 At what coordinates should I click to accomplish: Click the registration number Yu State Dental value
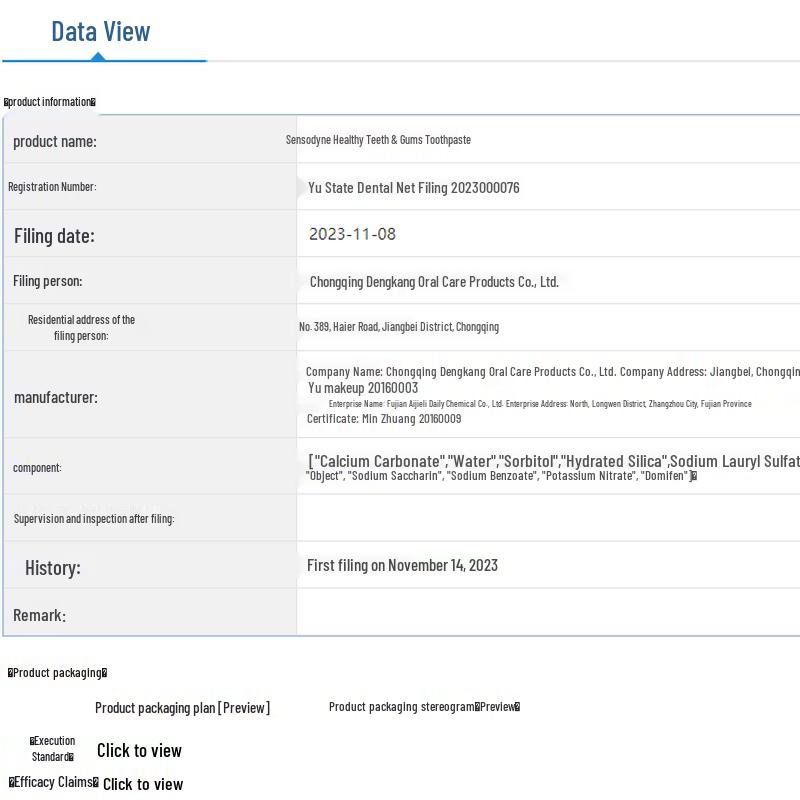click(413, 188)
